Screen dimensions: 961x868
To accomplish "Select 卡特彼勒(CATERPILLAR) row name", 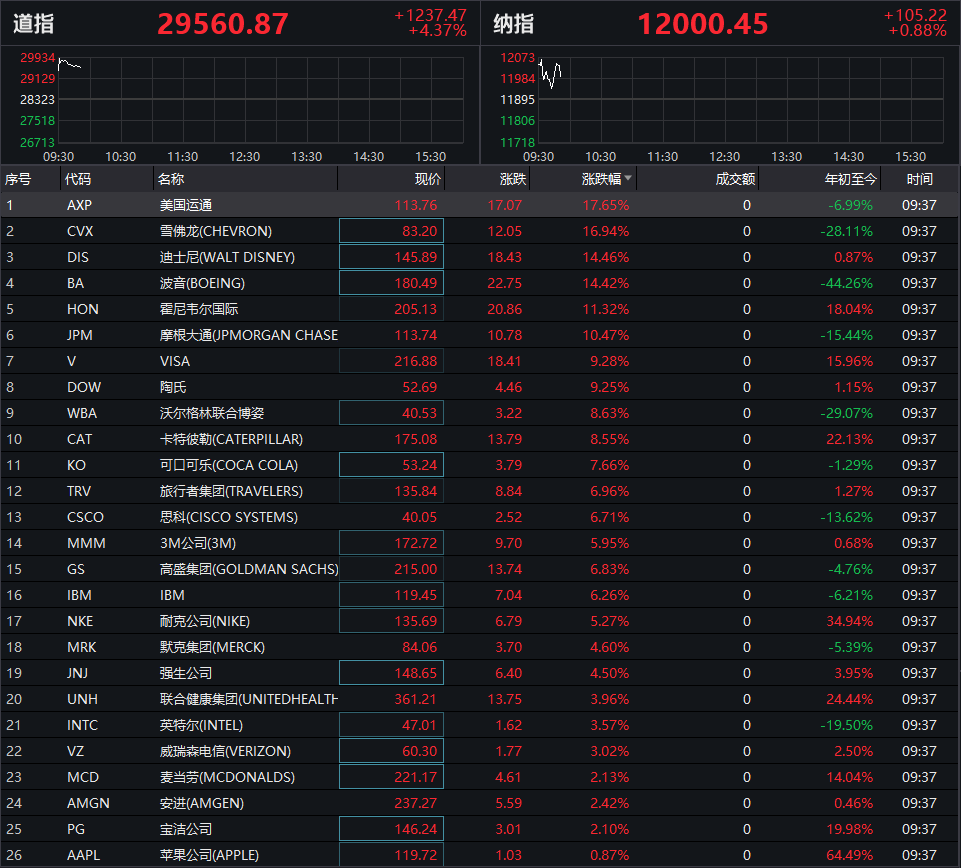I will 231,439.
